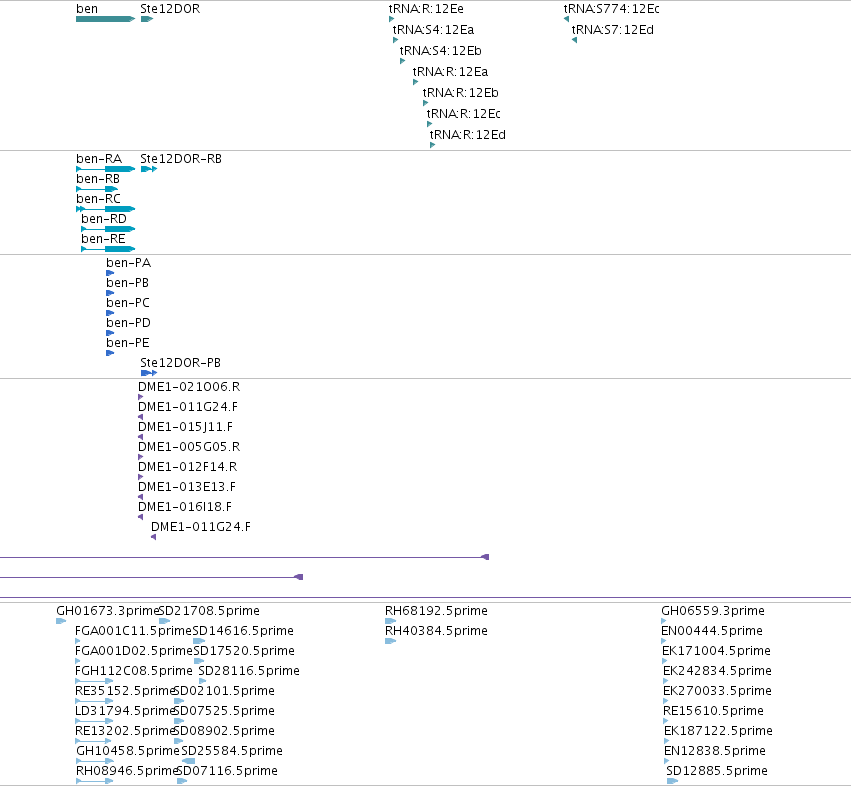Select the SD02101.5prime EST
Viewport: 851px width, 786px height.
(179, 701)
